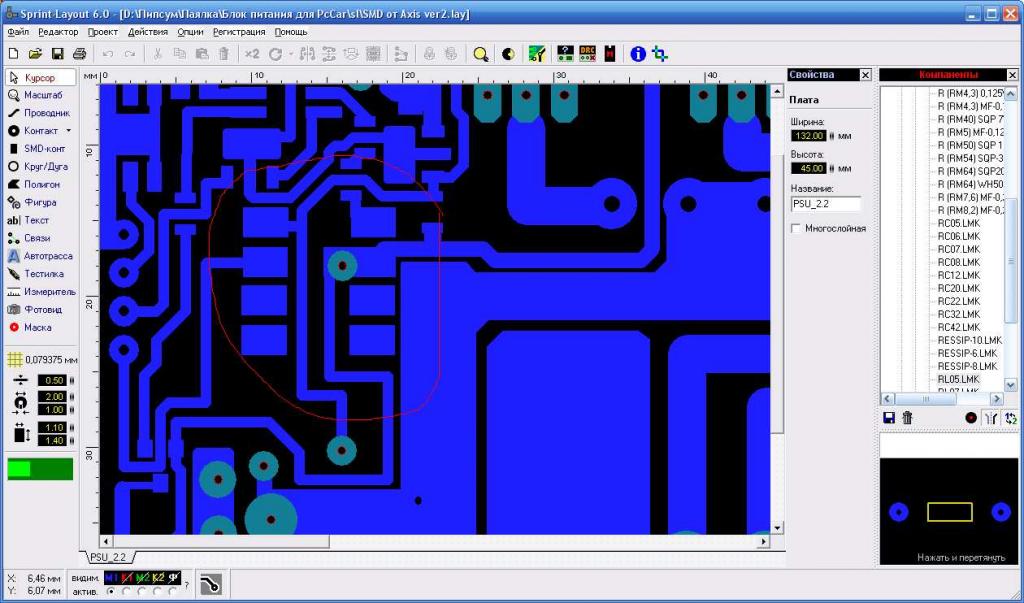Select the Масштаб zoom tool
Image resolution: width=1024 pixels, height=603 pixels.
[x=38, y=95]
